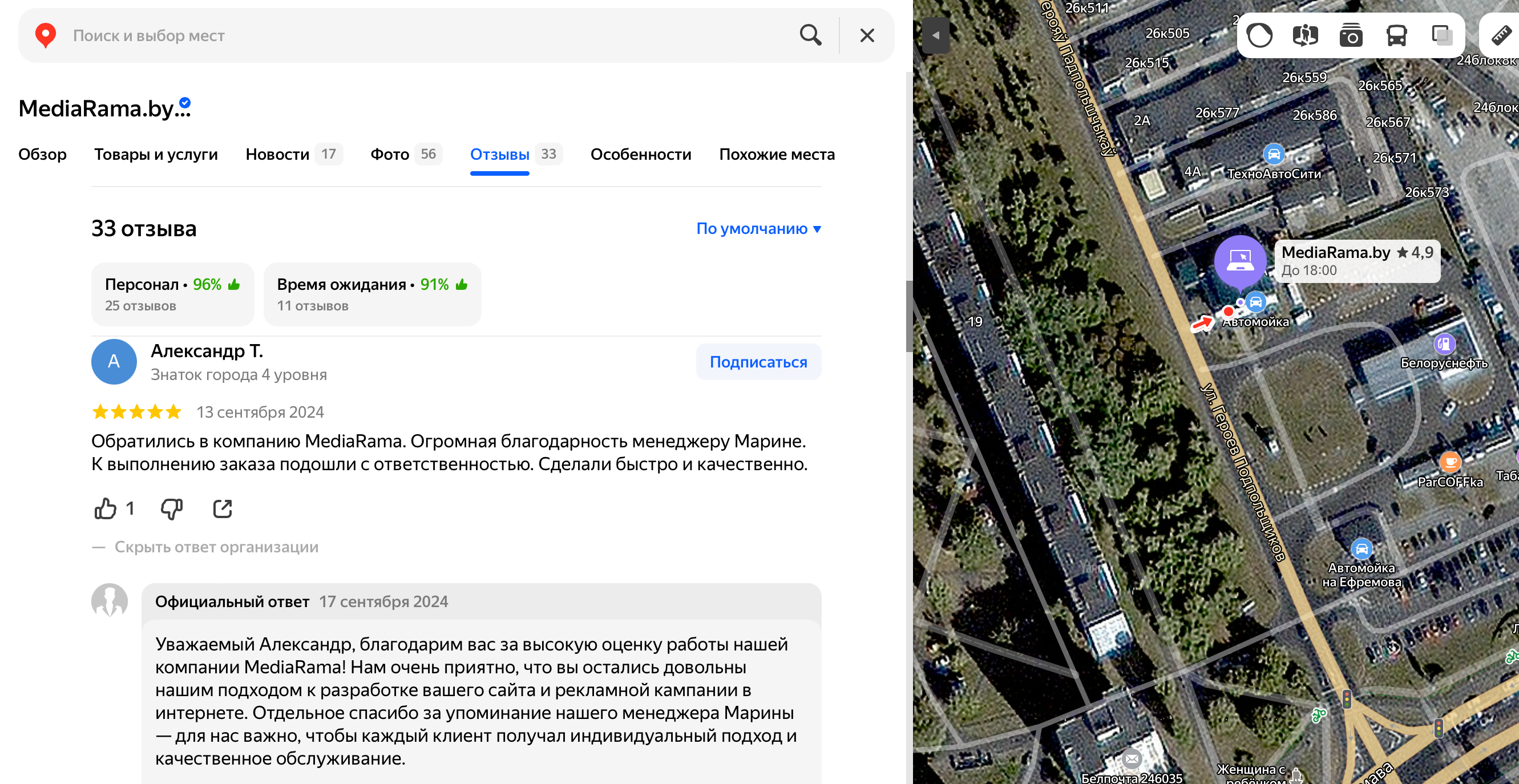The height and width of the screenshot is (784, 1519).
Task: Select the "Автомойка на Ефремова" car wash marker
Action: click(1362, 549)
